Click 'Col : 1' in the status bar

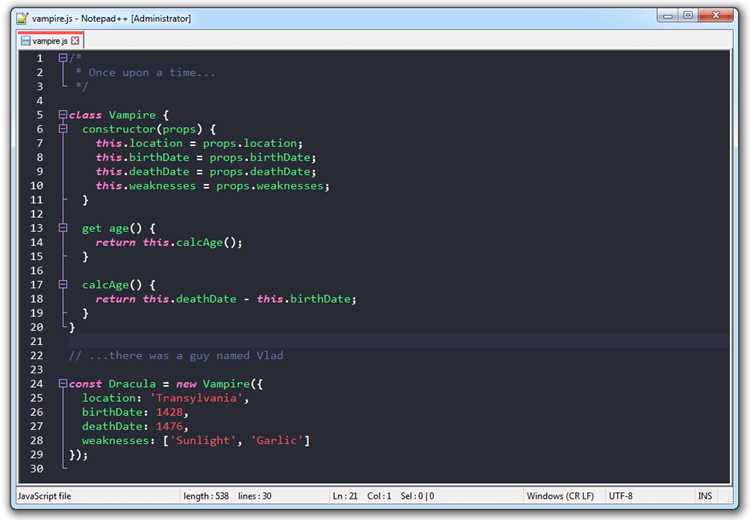tap(379, 496)
